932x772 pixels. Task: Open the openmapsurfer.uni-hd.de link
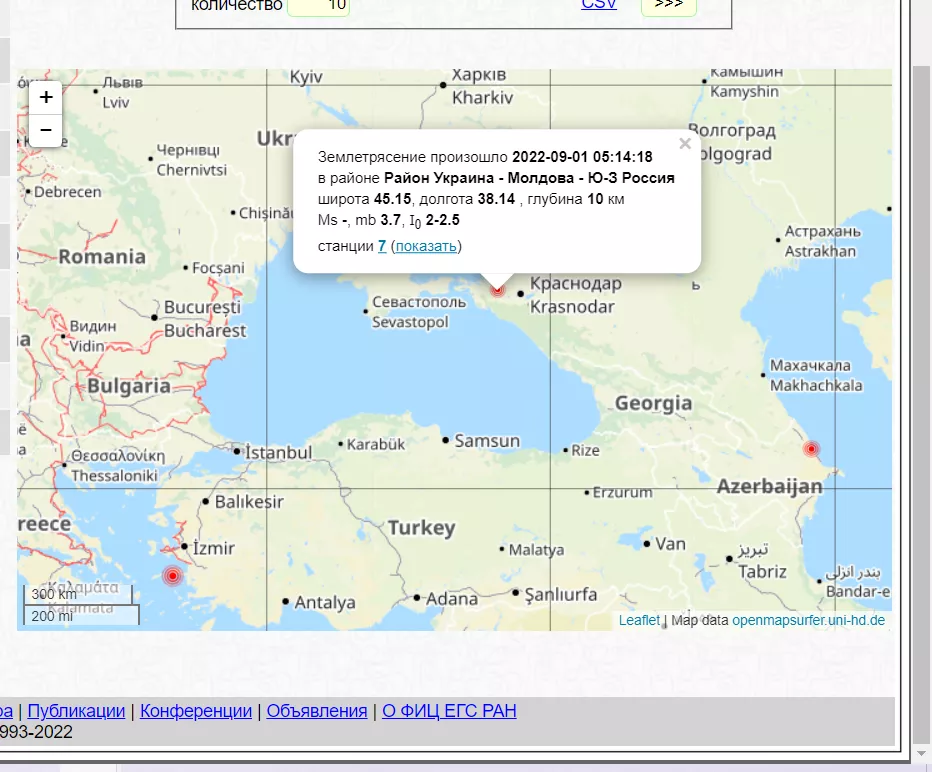[x=808, y=620]
